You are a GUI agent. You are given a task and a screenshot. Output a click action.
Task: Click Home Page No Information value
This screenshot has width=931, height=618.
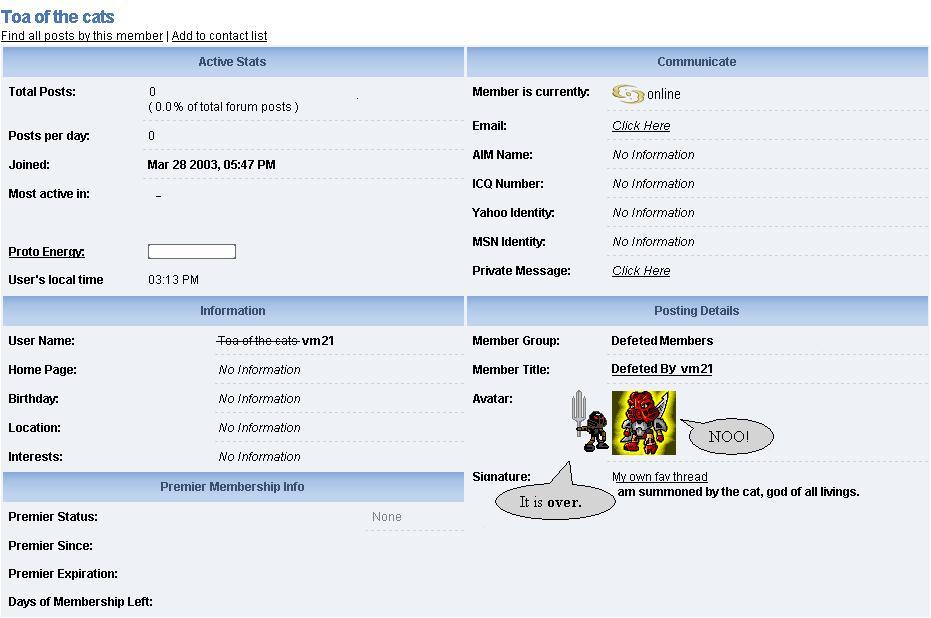[259, 370]
